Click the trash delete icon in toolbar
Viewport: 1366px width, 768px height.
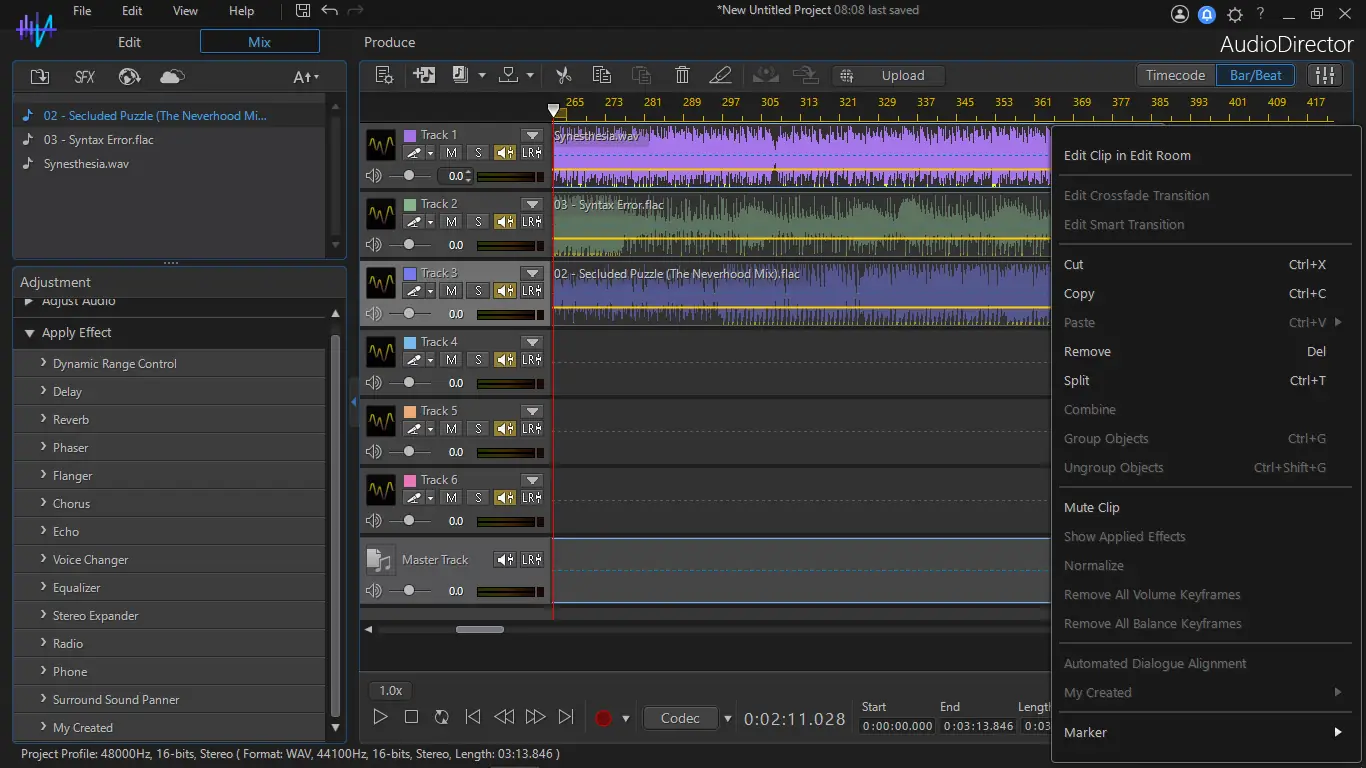pos(682,76)
